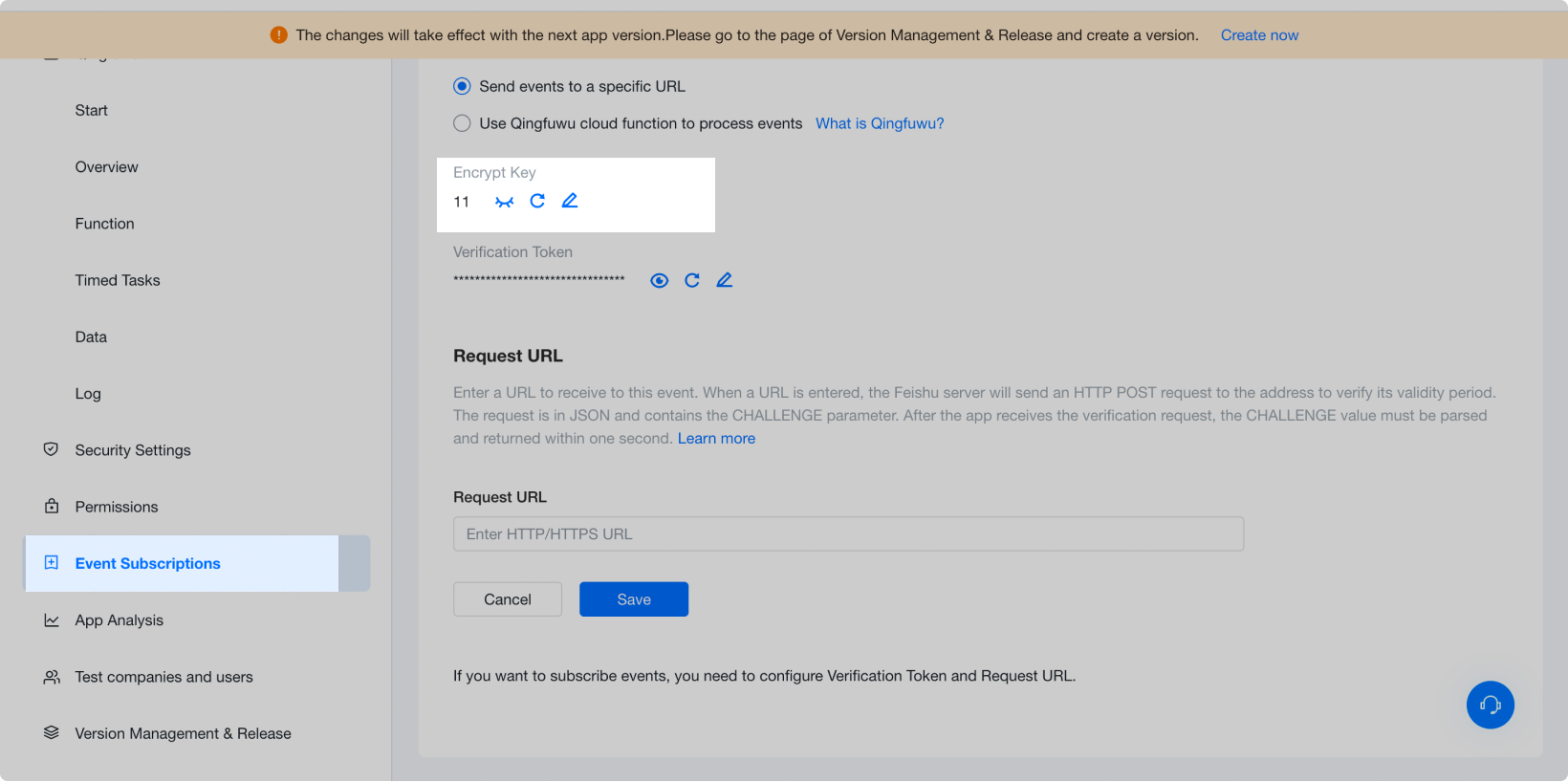Focus the Request URL input field
Viewport: 1568px width, 782px height.
click(x=848, y=534)
